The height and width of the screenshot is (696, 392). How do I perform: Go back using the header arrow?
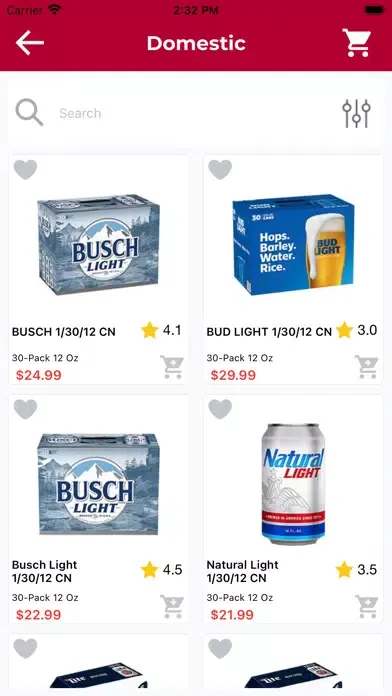[x=30, y=43]
